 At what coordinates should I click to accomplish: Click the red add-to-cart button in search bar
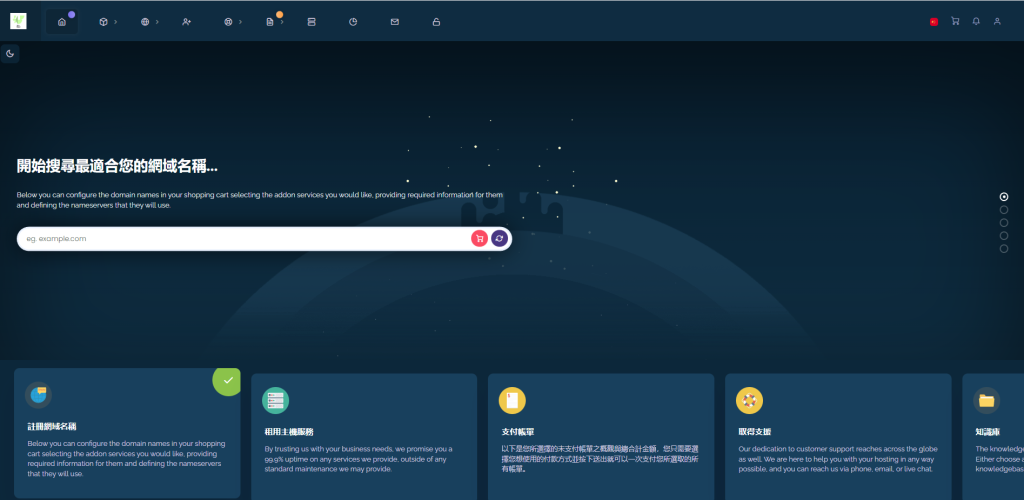[479, 239]
